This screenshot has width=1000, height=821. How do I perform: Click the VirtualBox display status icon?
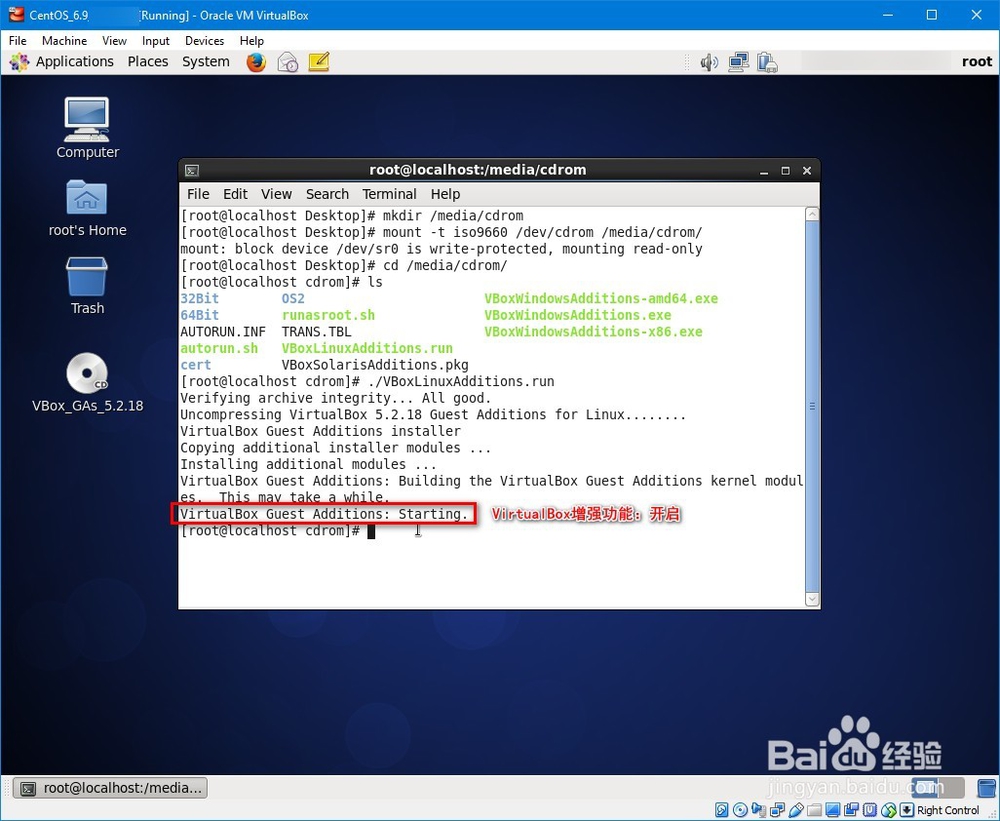[x=833, y=810]
